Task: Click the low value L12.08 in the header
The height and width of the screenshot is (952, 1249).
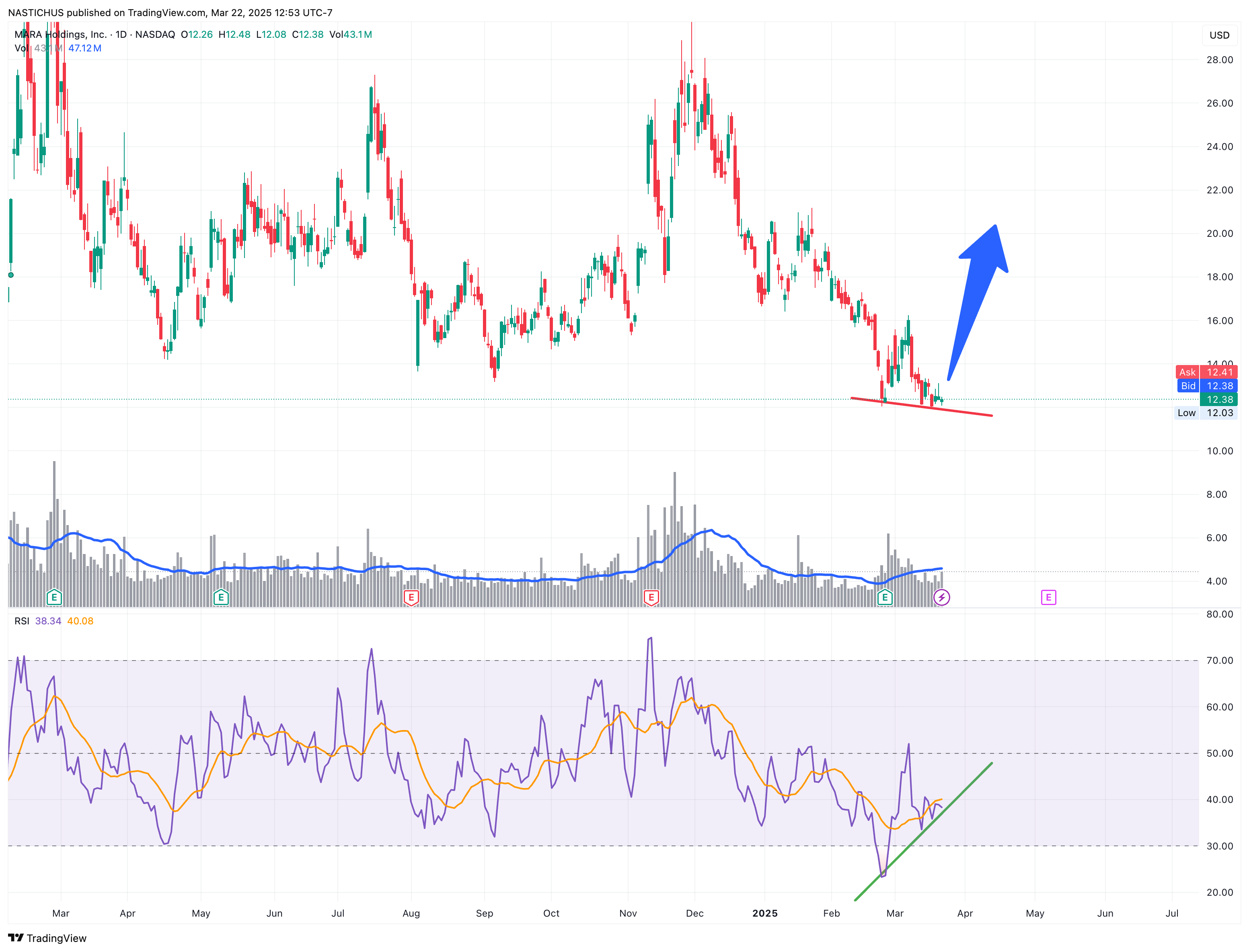Action: 271,35
